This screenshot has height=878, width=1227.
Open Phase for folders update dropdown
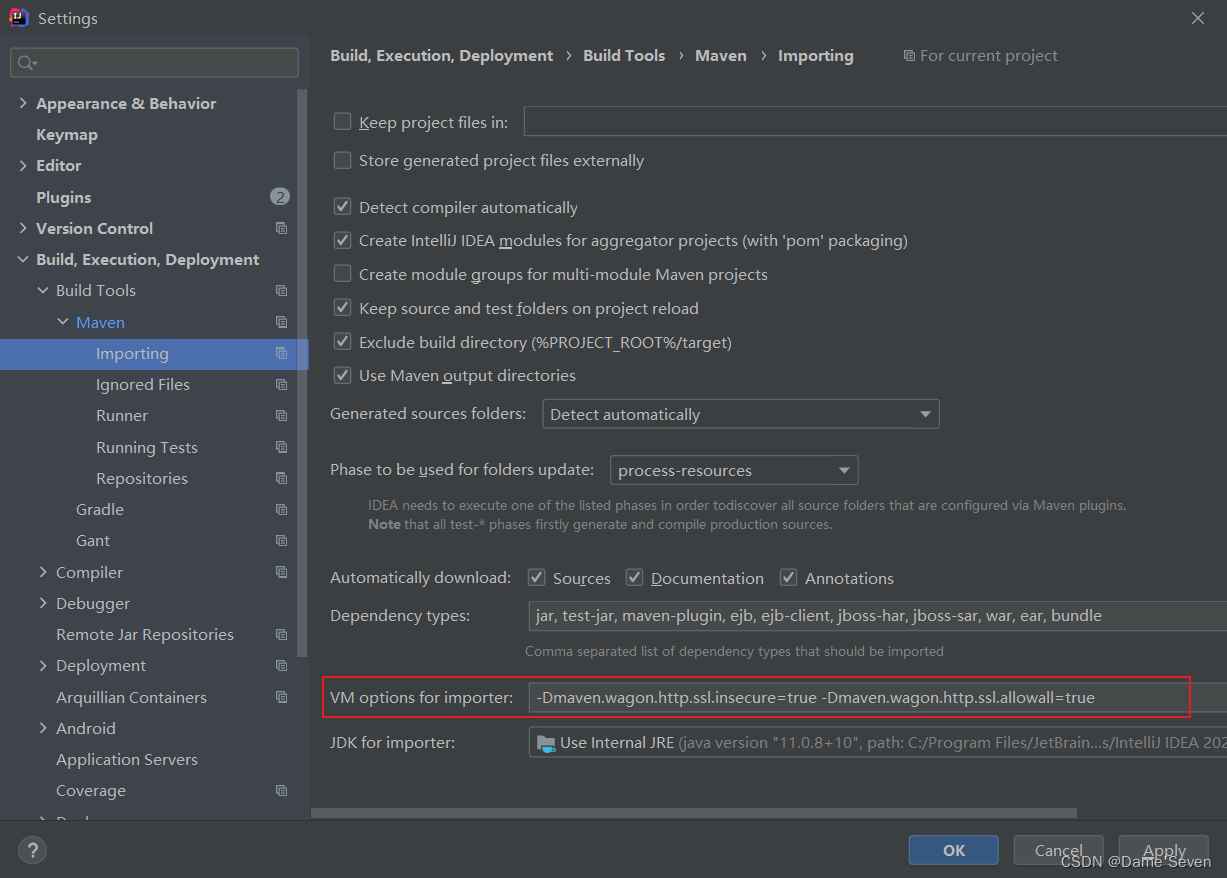pyautogui.click(x=734, y=470)
